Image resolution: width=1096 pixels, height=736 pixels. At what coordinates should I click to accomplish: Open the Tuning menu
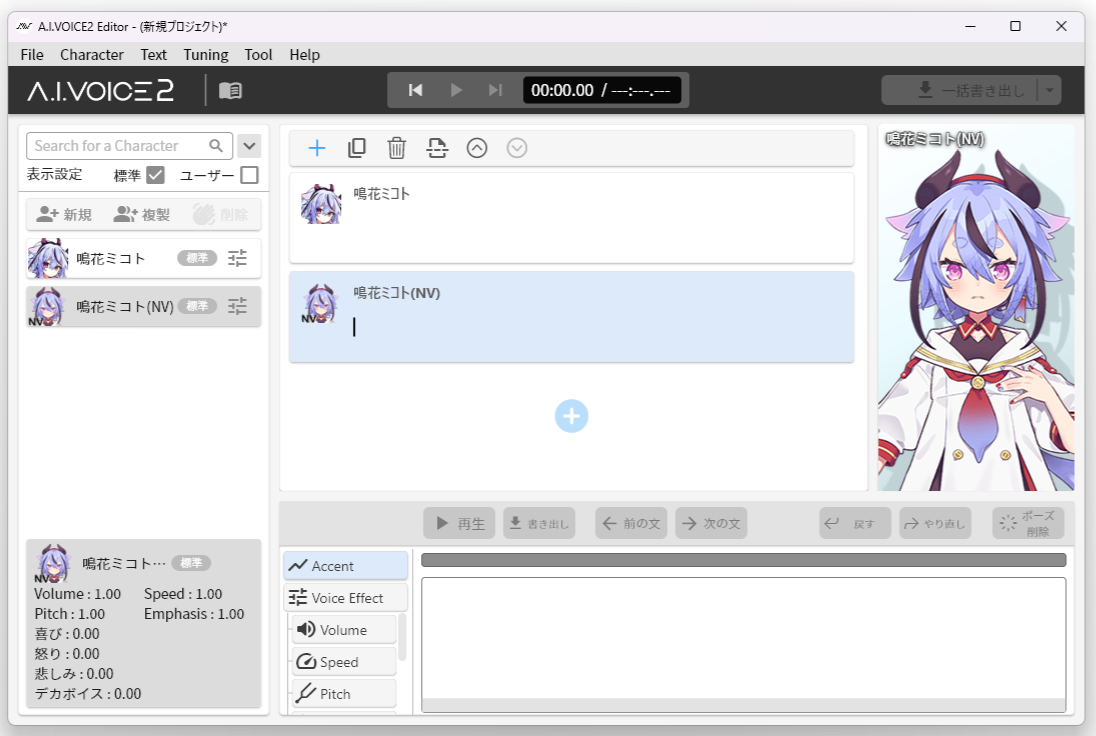[206, 55]
